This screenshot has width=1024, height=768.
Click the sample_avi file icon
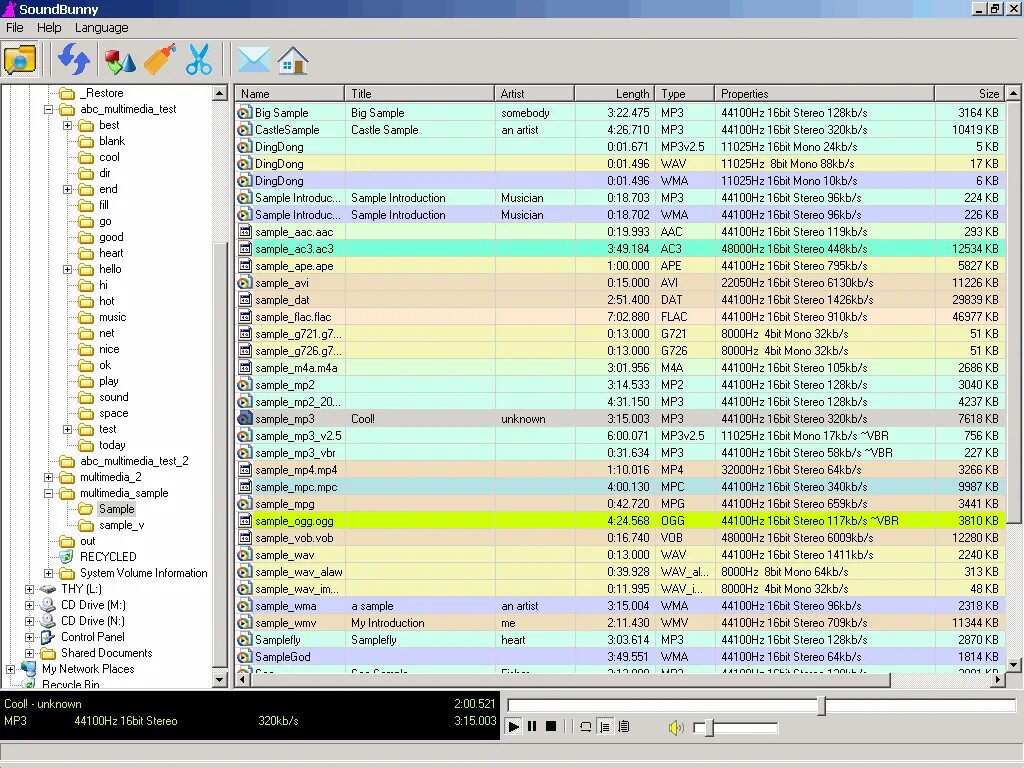tap(244, 283)
